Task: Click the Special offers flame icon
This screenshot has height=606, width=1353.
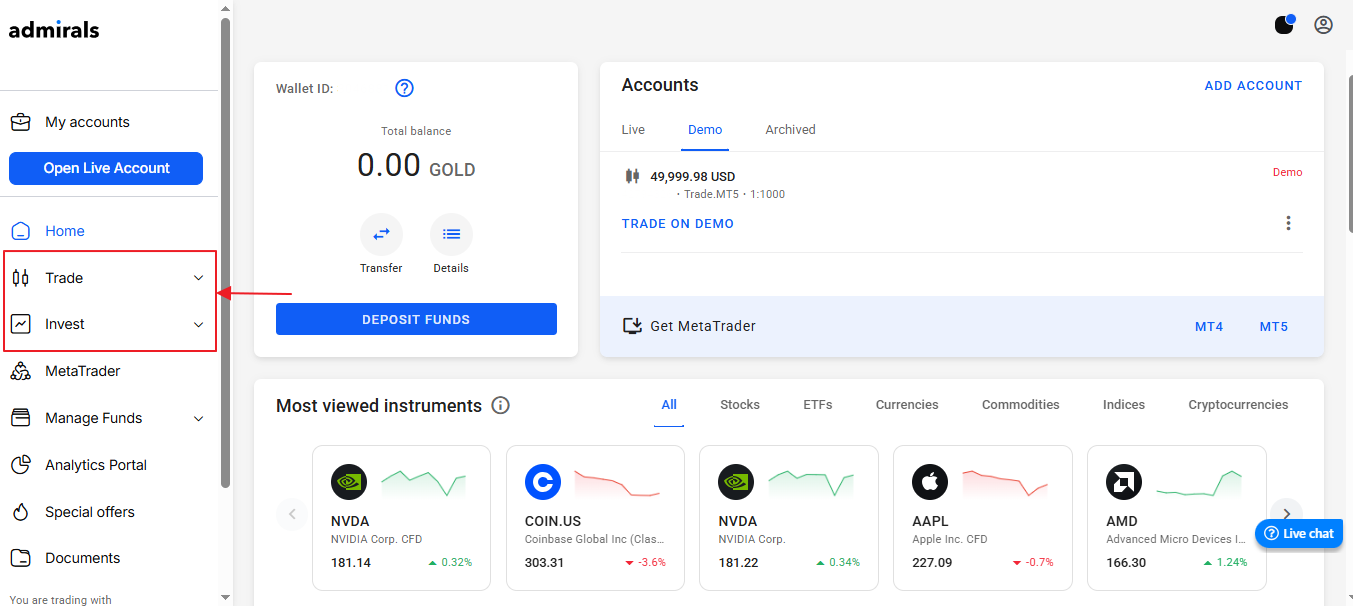Action: [20, 512]
